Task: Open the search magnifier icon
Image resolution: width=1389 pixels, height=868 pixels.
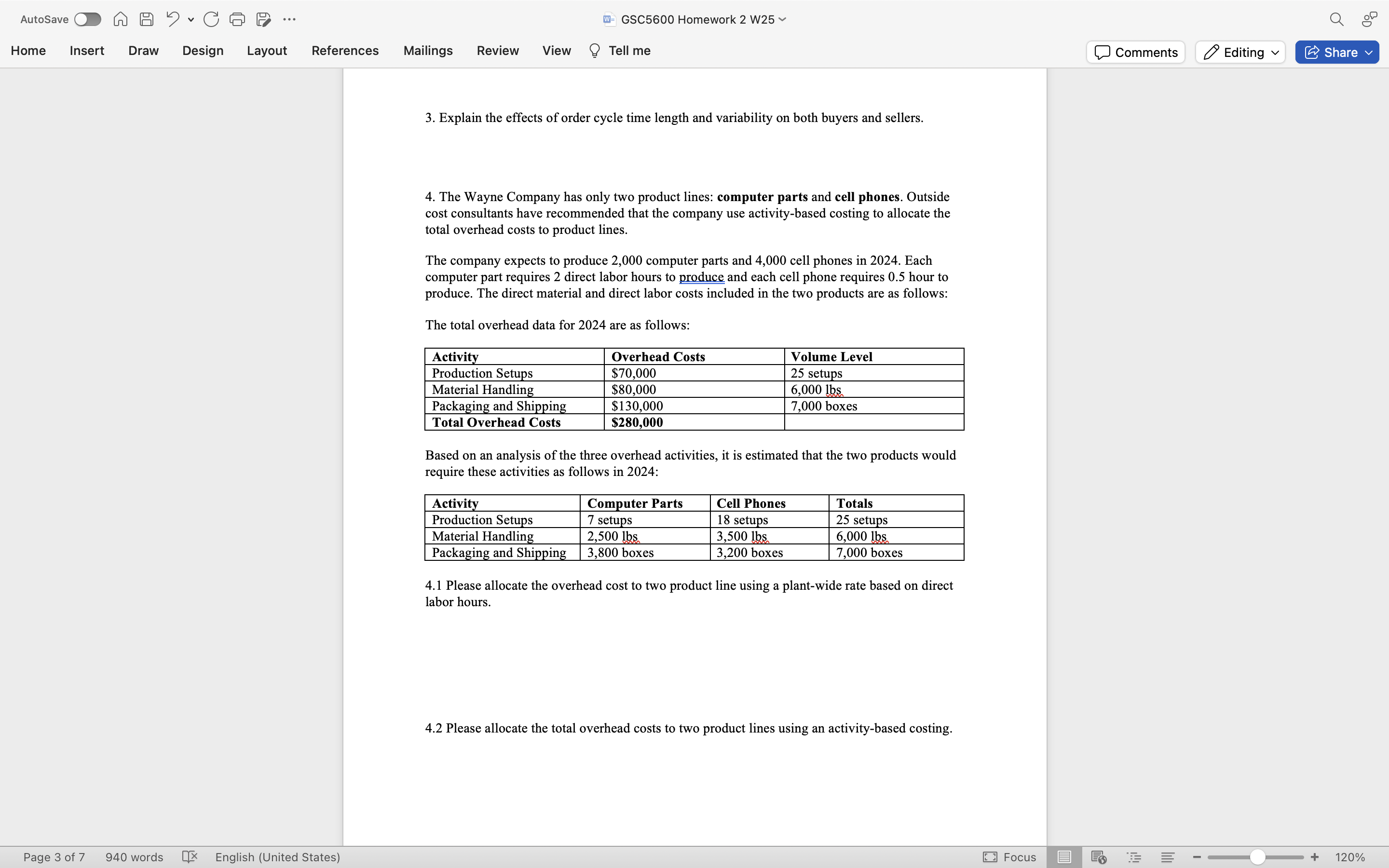Action: coord(1336,19)
